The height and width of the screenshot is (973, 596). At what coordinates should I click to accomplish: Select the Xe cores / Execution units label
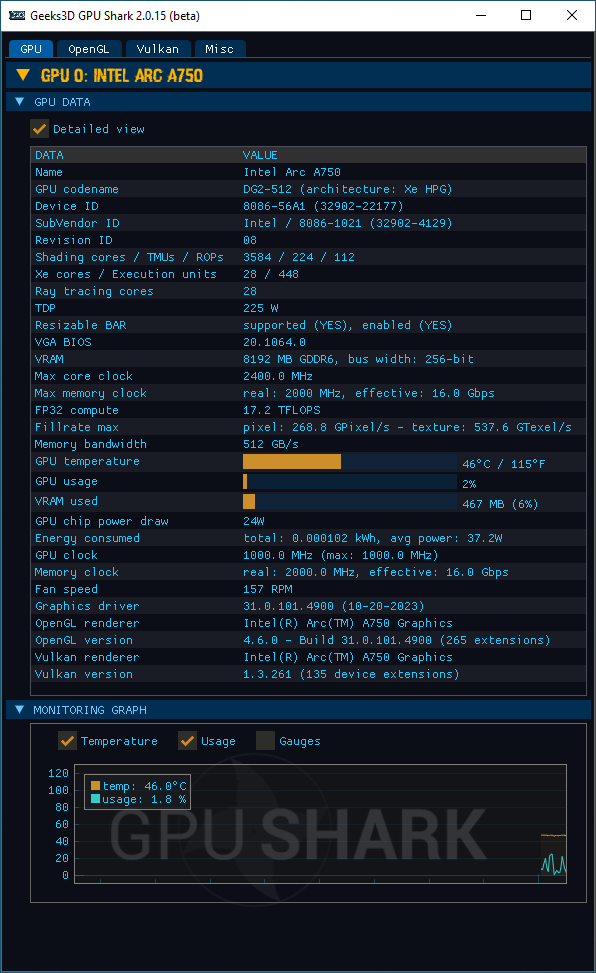point(125,274)
